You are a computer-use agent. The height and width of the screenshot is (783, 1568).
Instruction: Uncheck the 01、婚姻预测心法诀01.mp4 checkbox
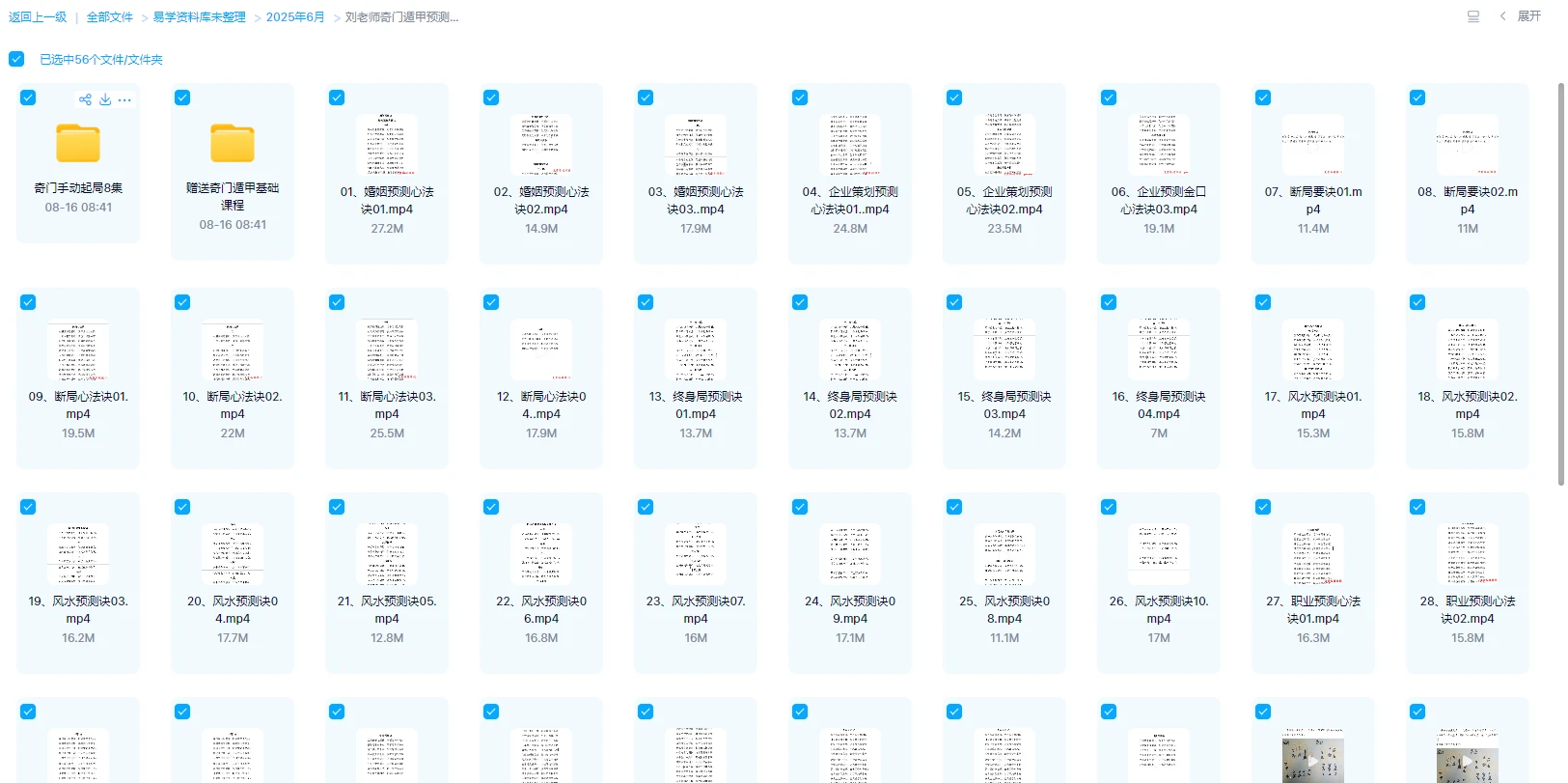337,98
